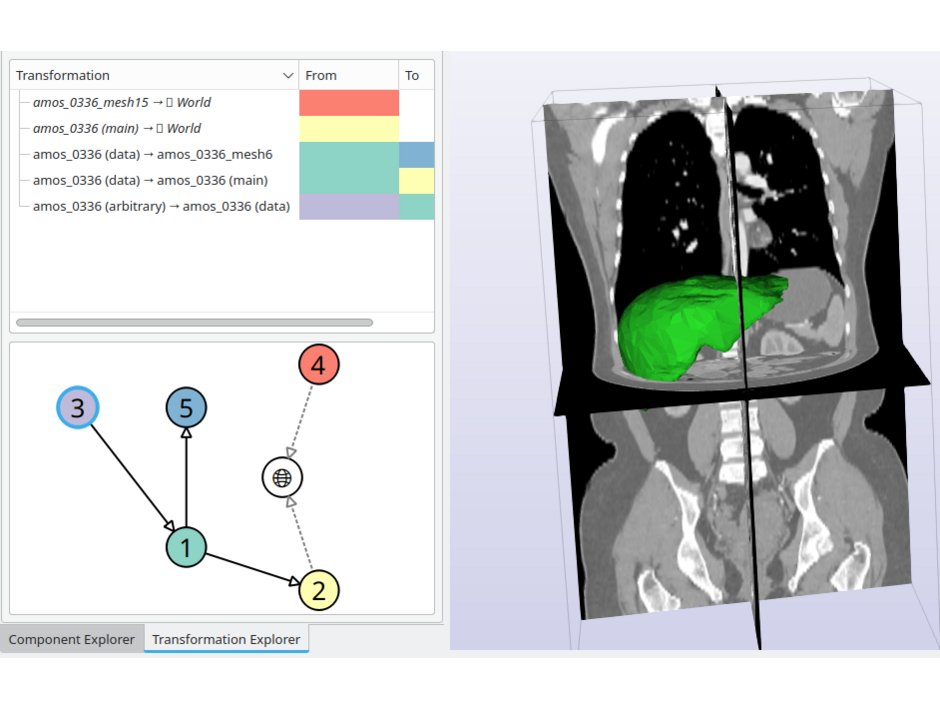This screenshot has height=710, width=940.
Task: Switch to the Component Explorer tab
Action: pos(71,639)
